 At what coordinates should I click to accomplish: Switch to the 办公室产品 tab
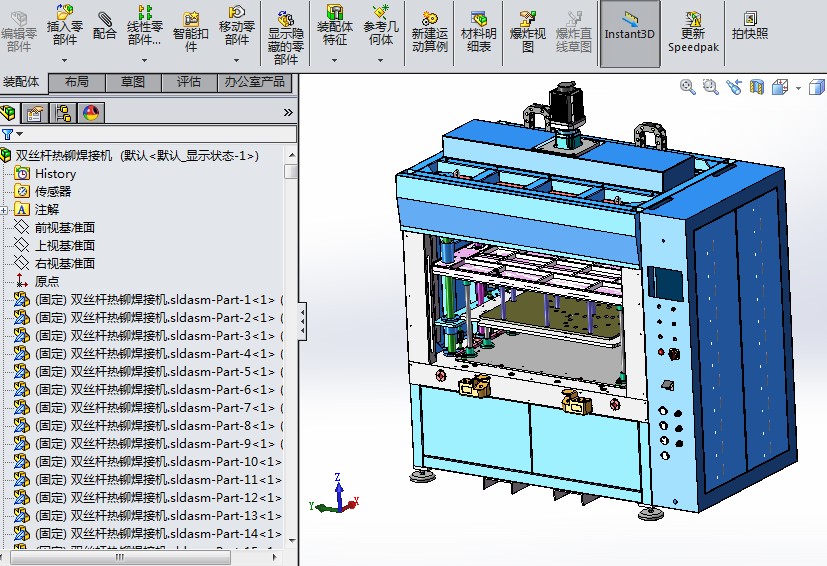(x=255, y=82)
